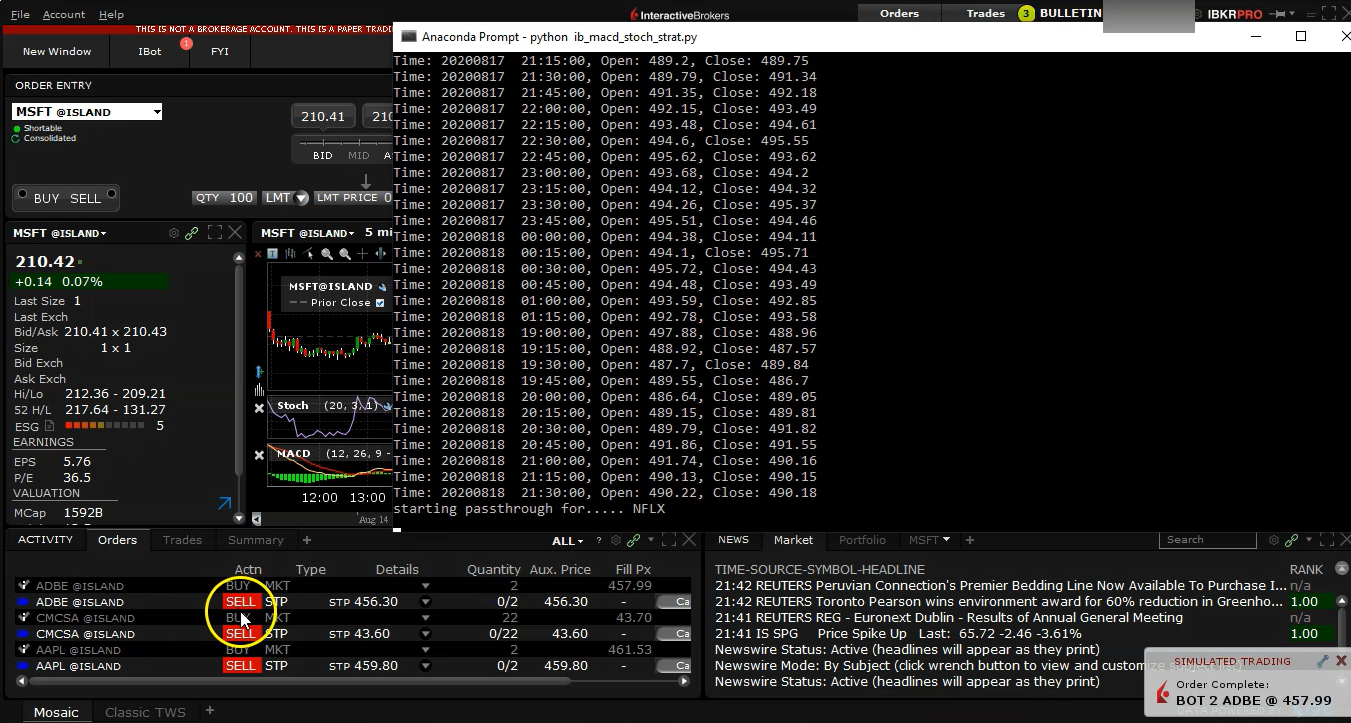Expand details dropdown for ADBE STP 456.30
The width and height of the screenshot is (1351, 723).
tap(425, 602)
